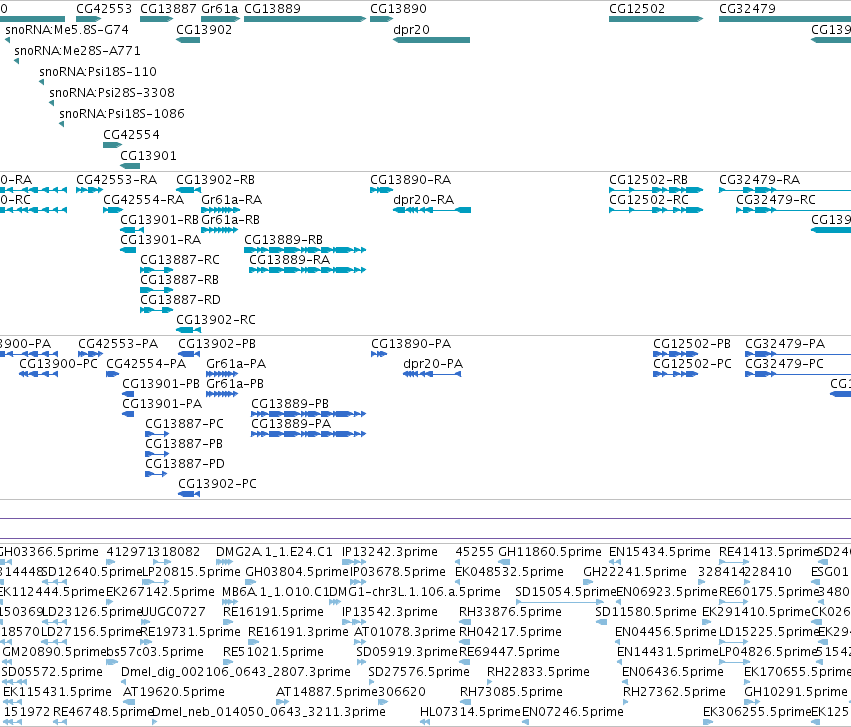Select transcript CG32479-RA label
This screenshot has width=851, height=727.
coord(760,180)
